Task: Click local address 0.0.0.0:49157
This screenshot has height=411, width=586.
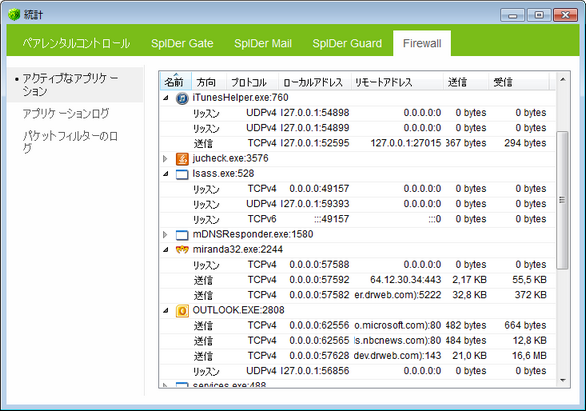Action: tap(319, 189)
